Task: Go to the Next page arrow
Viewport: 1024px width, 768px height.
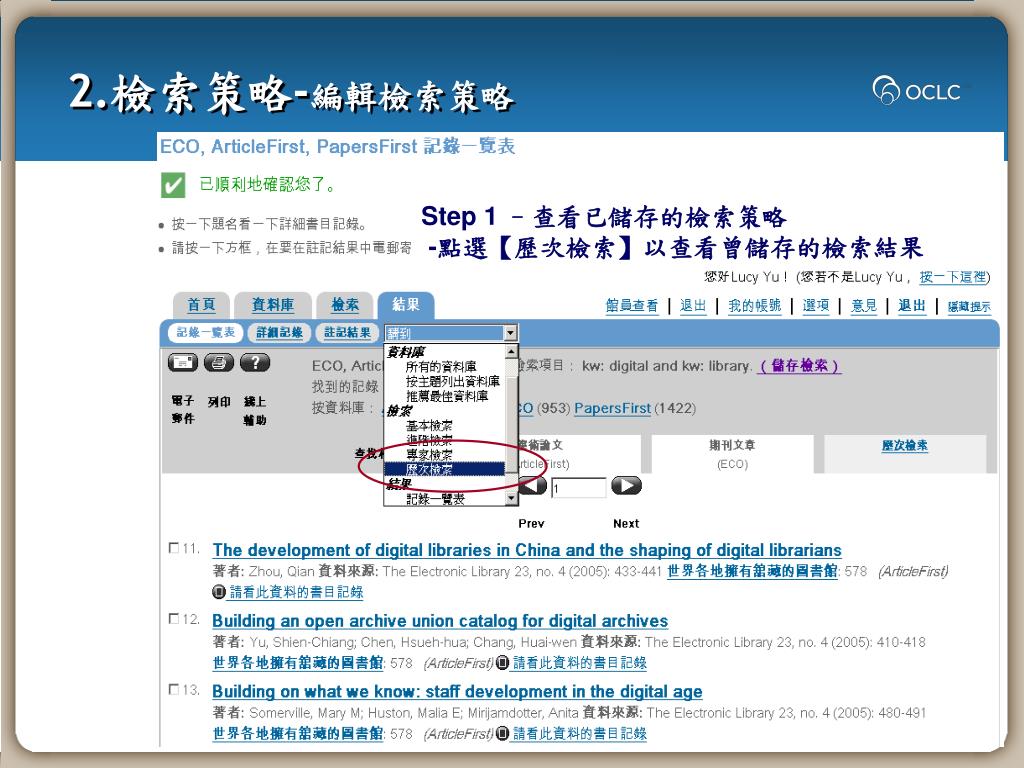Action: click(626, 486)
